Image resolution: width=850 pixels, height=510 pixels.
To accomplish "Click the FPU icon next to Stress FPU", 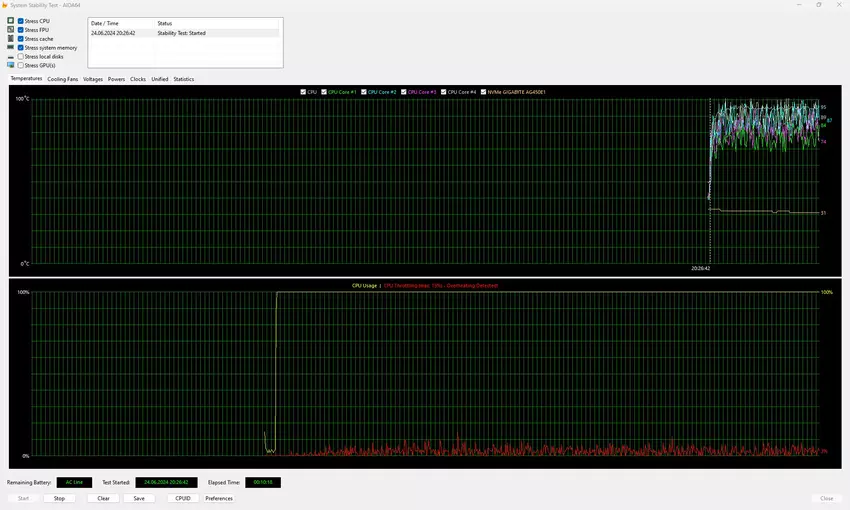I will pos(10,29).
